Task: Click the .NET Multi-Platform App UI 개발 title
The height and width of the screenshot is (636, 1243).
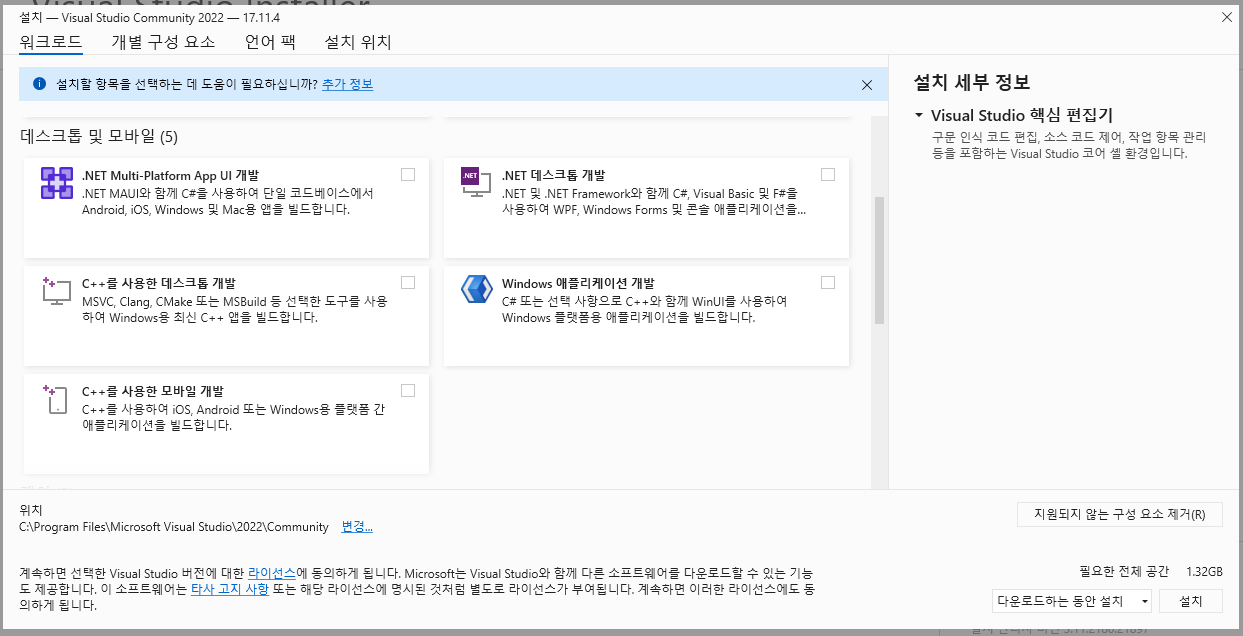Action: [x=170, y=175]
